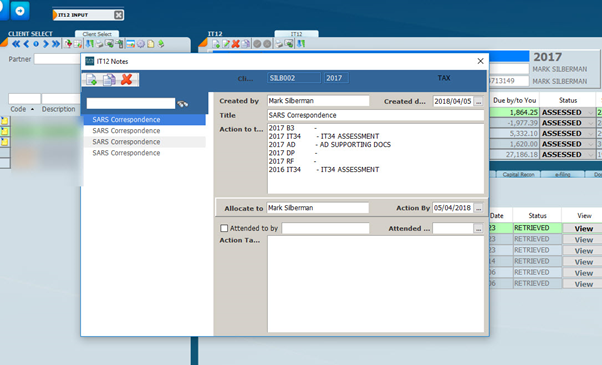Image resolution: width=602 pixels, height=365 pixels.
Task: Click the sort arrows icon in Client Select toolbar
Action: tap(89, 44)
